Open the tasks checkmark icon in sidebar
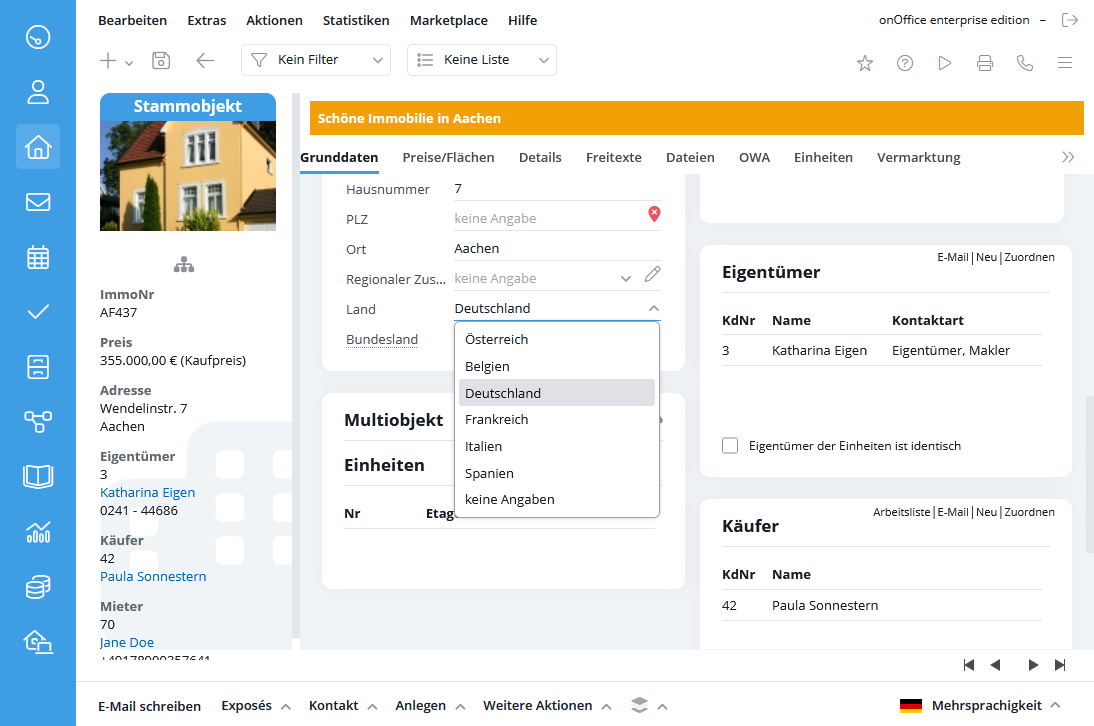Viewport: 1094px width, 726px height. 38,312
